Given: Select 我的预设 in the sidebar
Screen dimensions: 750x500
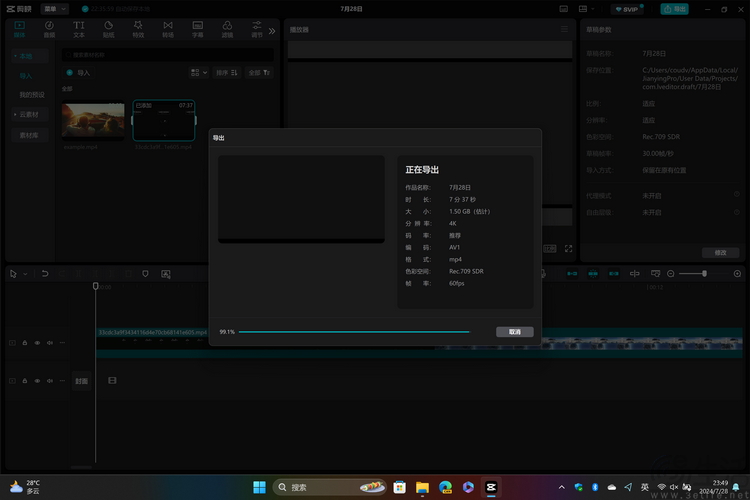Looking at the screenshot, I should click(32, 95).
